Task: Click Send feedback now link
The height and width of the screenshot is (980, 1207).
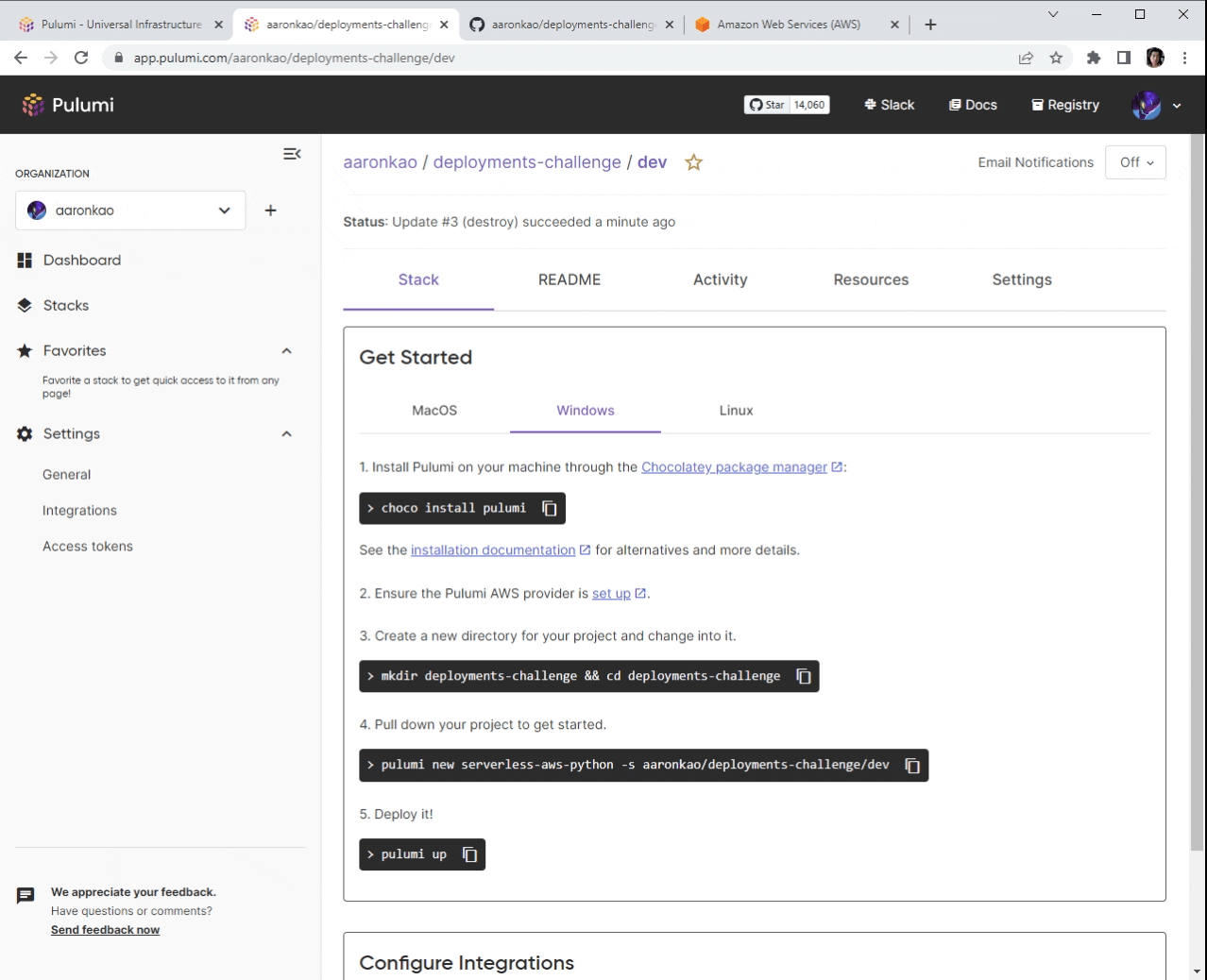Action: pyautogui.click(x=105, y=930)
